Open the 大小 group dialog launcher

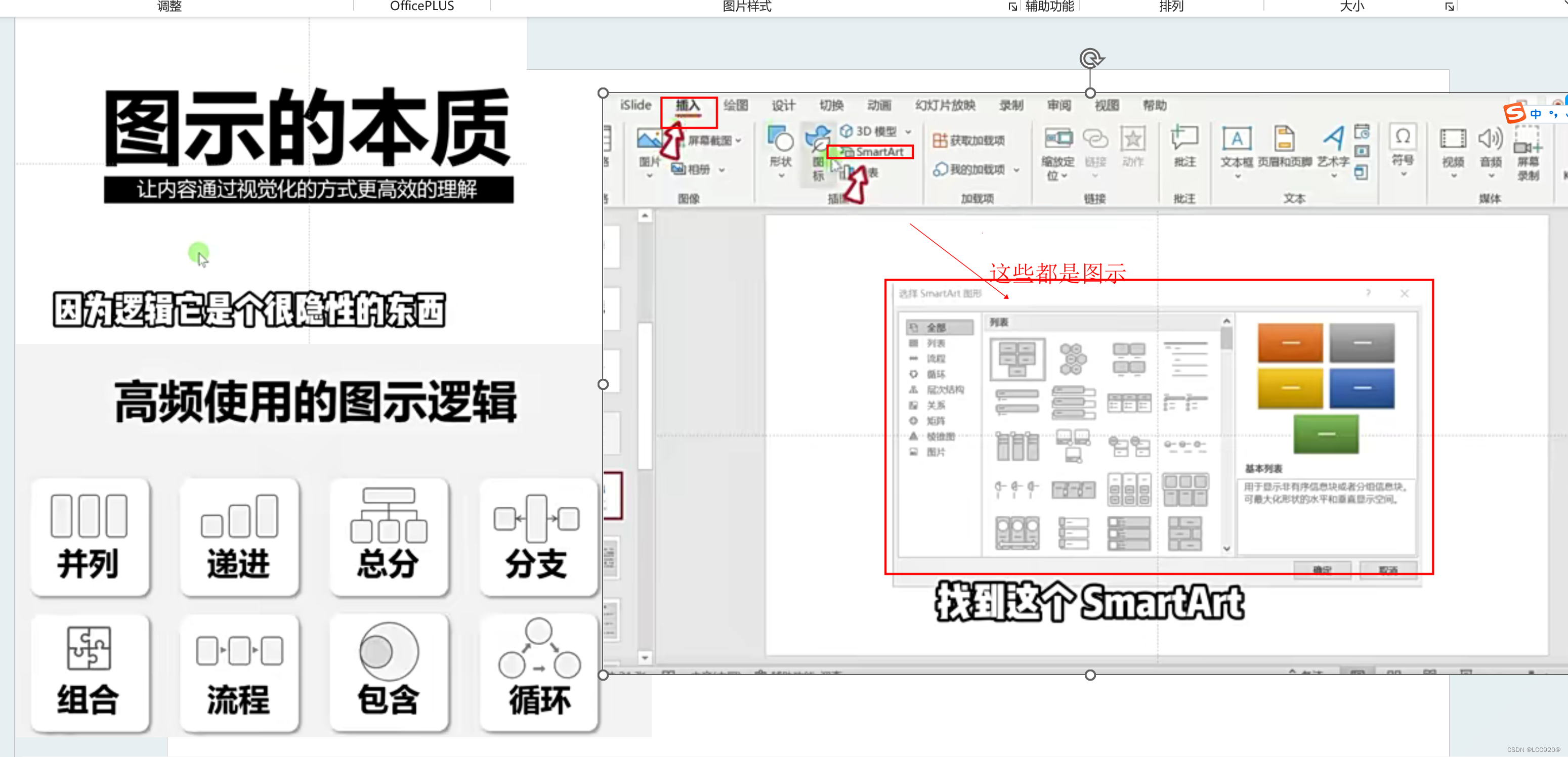1449,7
